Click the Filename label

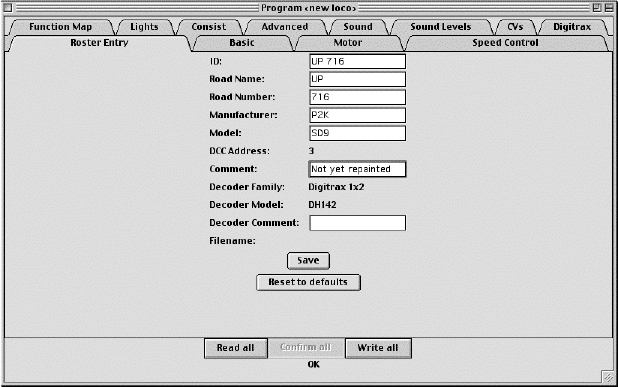233,241
